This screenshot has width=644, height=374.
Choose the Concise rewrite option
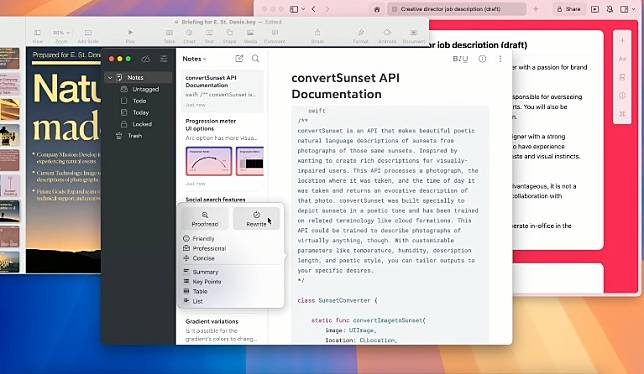199,258
